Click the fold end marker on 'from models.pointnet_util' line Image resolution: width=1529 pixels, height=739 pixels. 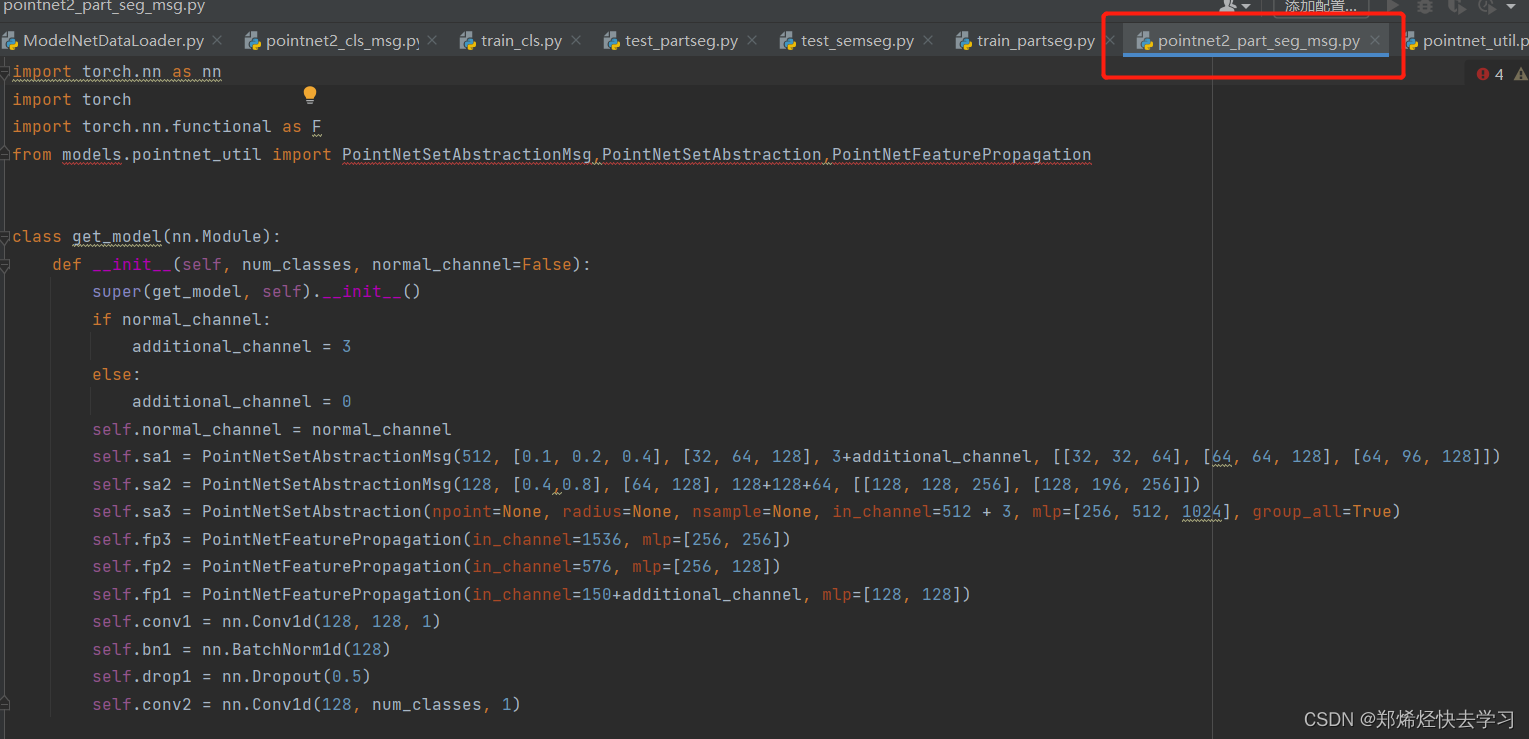[x=5, y=154]
